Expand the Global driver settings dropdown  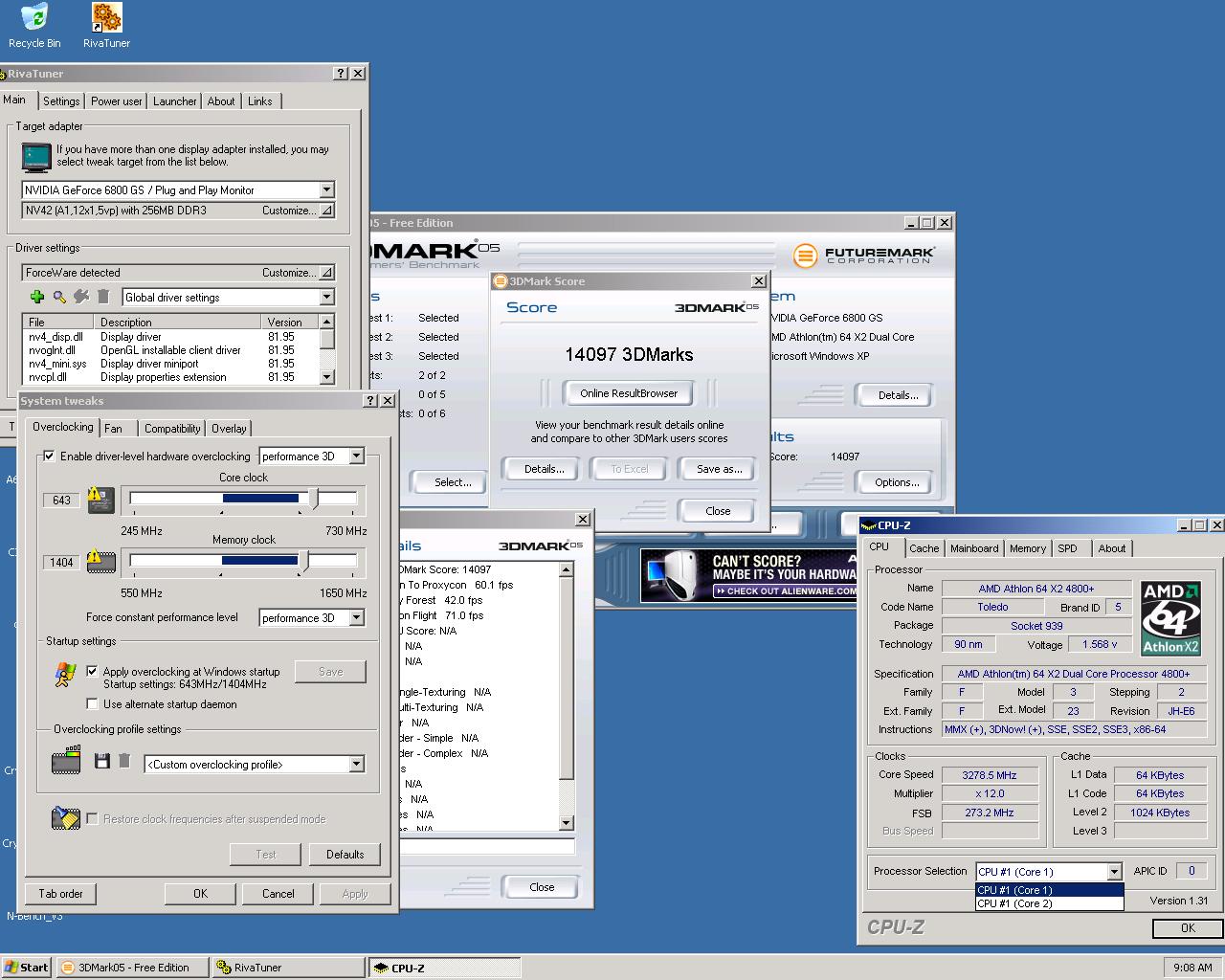coord(326,298)
